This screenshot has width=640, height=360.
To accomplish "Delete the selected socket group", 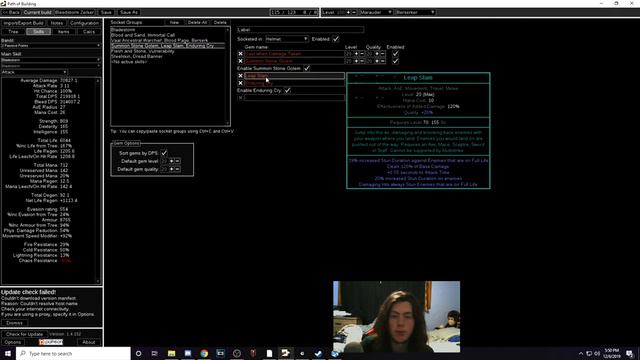I will (x=220, y=22).
